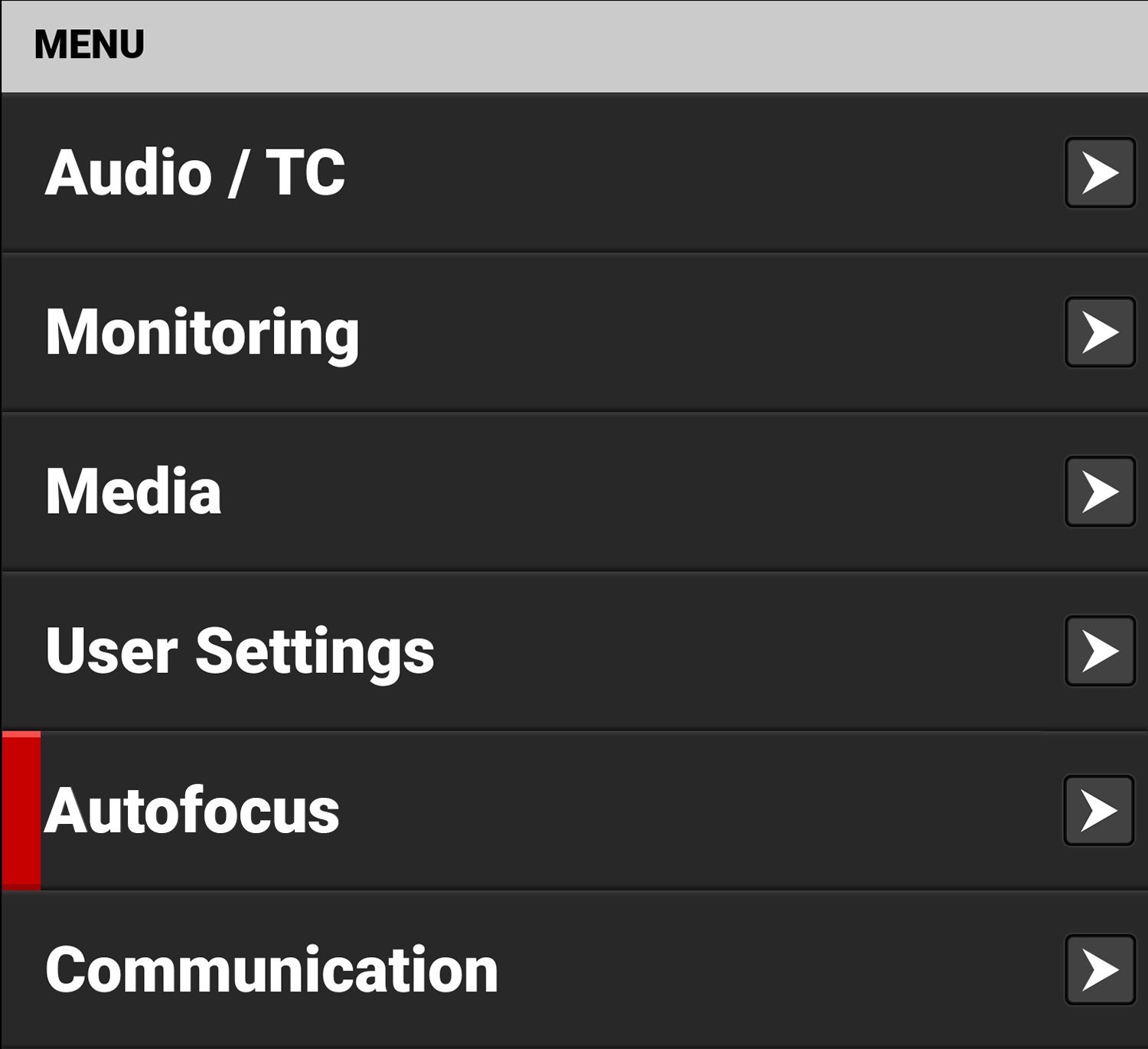
Task: Hit the arrow icon next to Autofocus
Action: (x=1098, y=810)
